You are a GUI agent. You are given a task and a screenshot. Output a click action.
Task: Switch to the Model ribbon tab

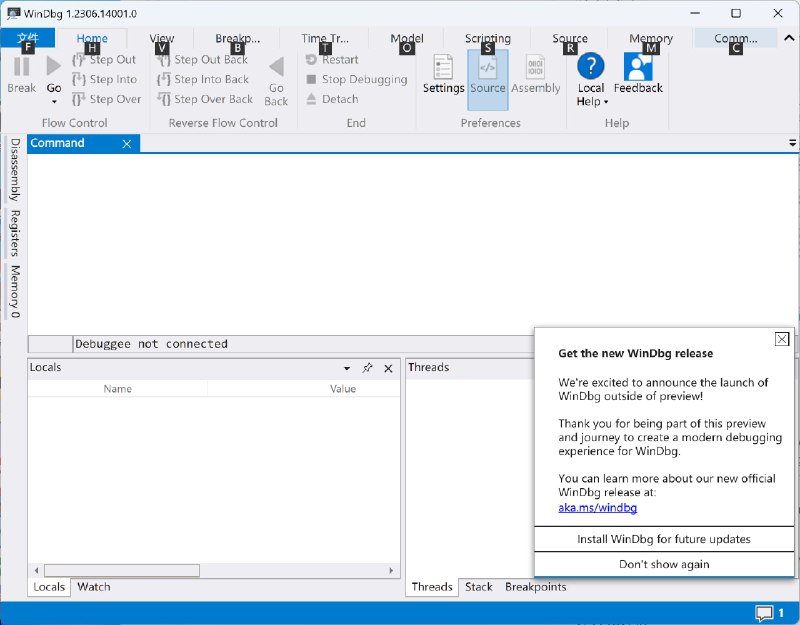(x=407, y=38)
